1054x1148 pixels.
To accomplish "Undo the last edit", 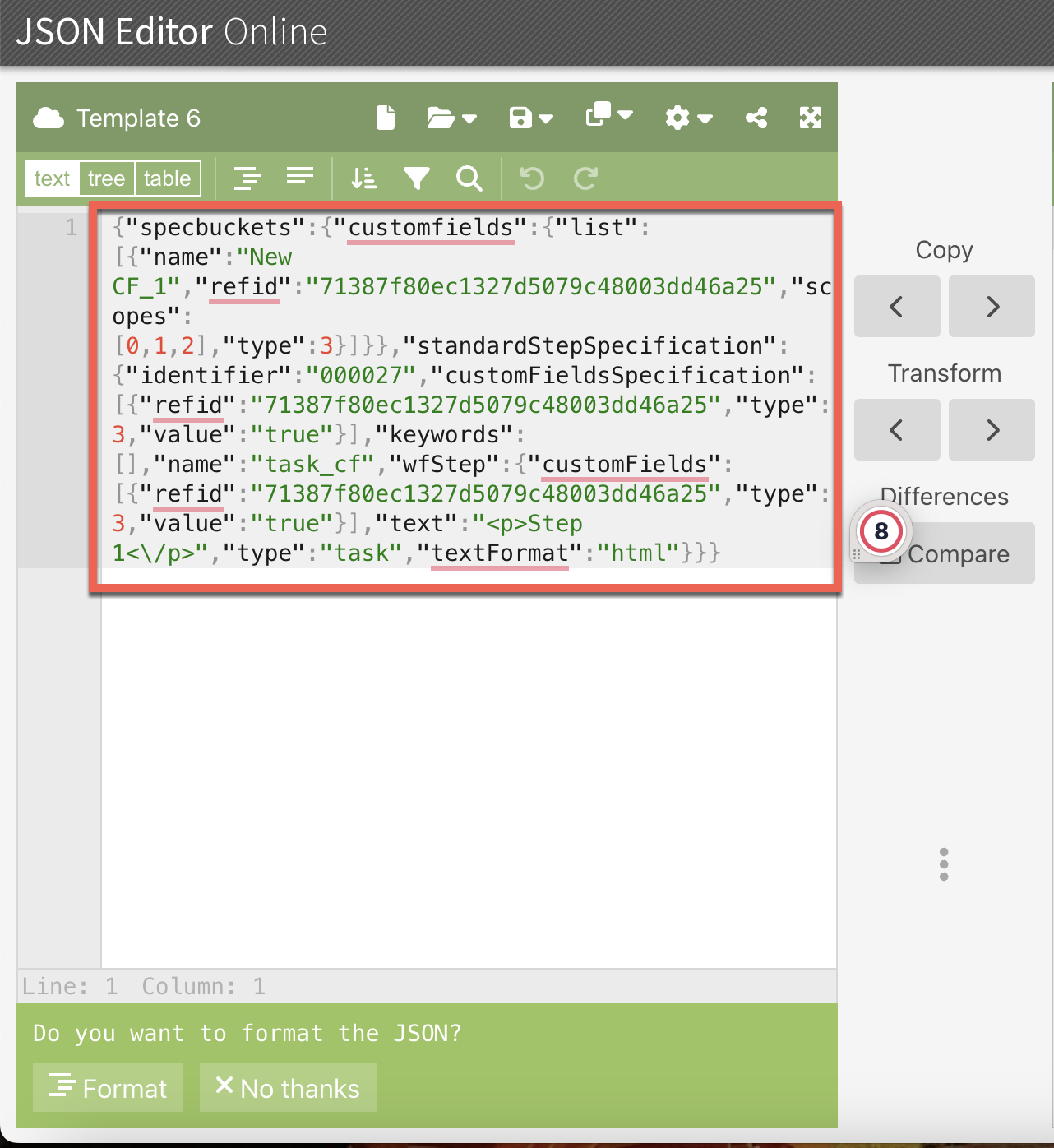I will coord(532,178).
